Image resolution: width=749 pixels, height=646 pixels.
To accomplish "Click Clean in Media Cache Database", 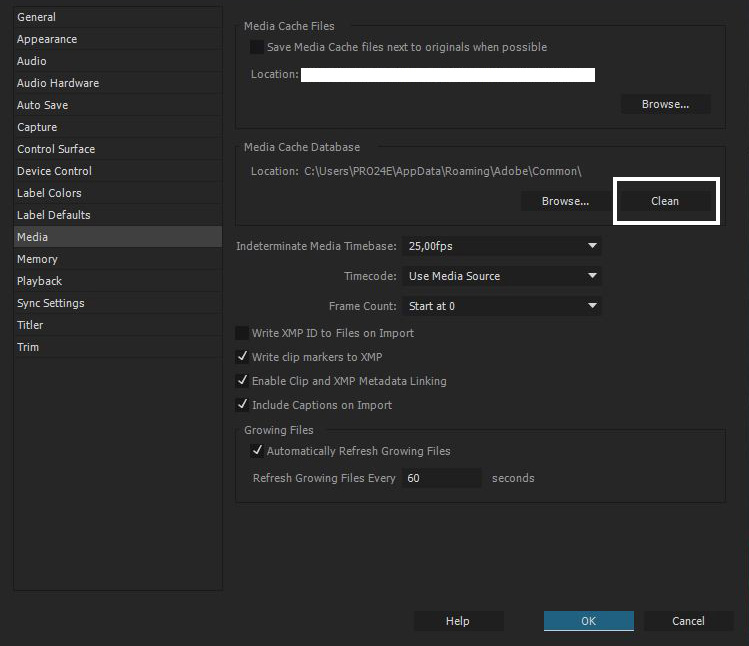I will (665, 201).
